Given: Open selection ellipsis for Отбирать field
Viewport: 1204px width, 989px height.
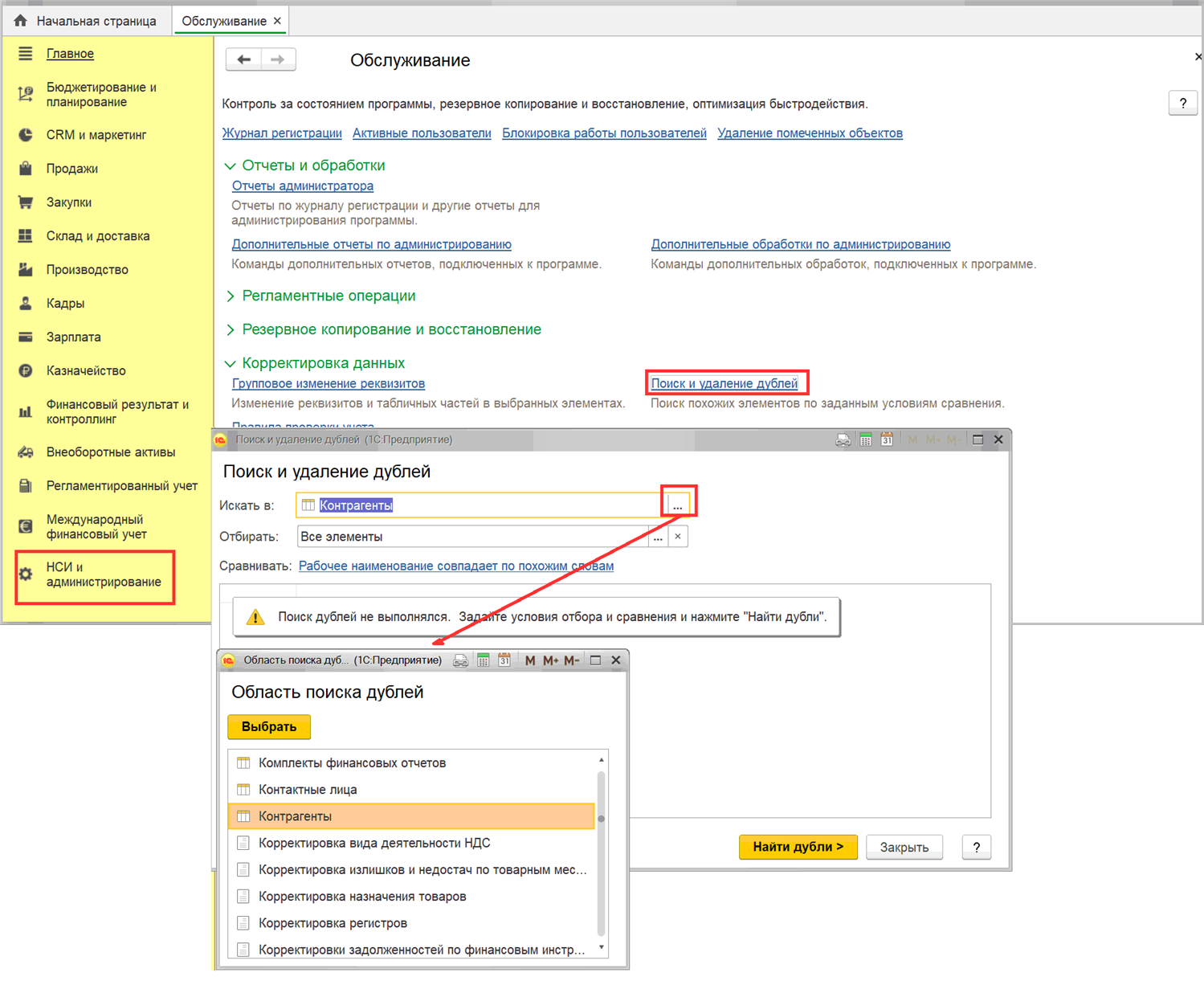Looking at the screenshot, I should tap(658, 537).
